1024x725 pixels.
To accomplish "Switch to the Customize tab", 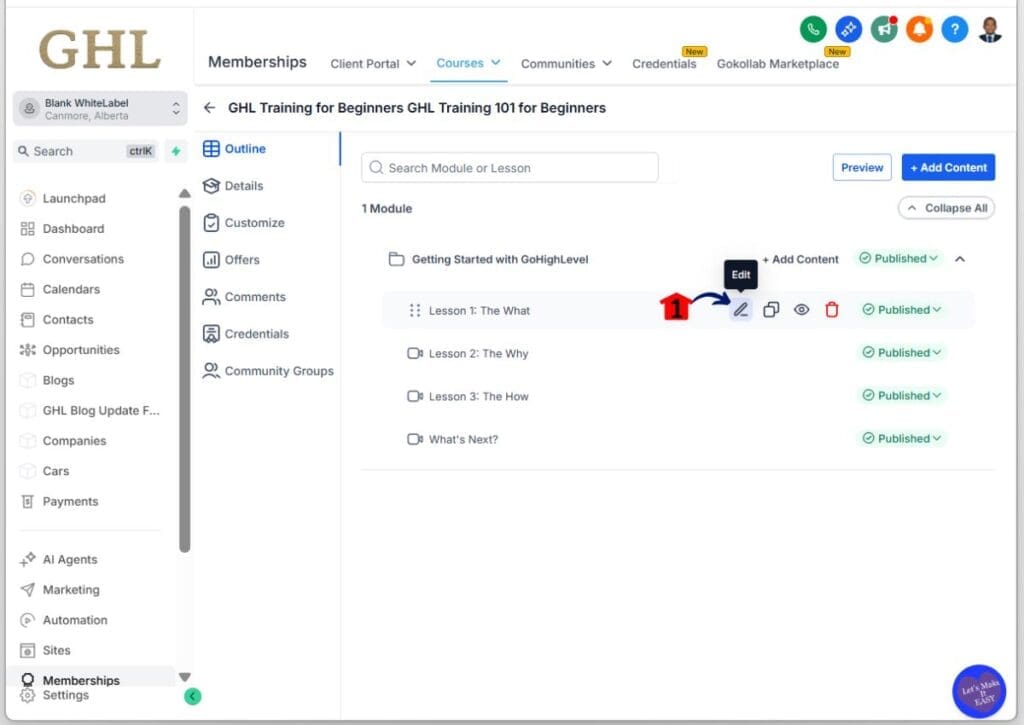I will (x=258, y=222).
